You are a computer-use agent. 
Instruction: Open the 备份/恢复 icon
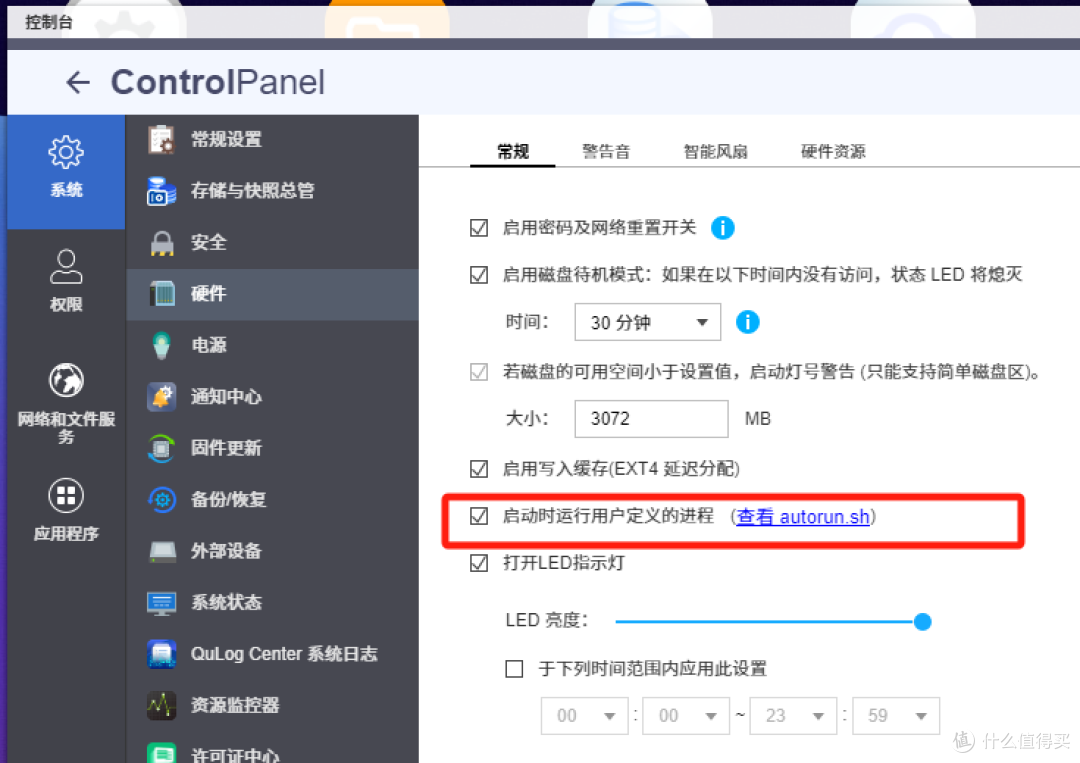coord(162,499)
